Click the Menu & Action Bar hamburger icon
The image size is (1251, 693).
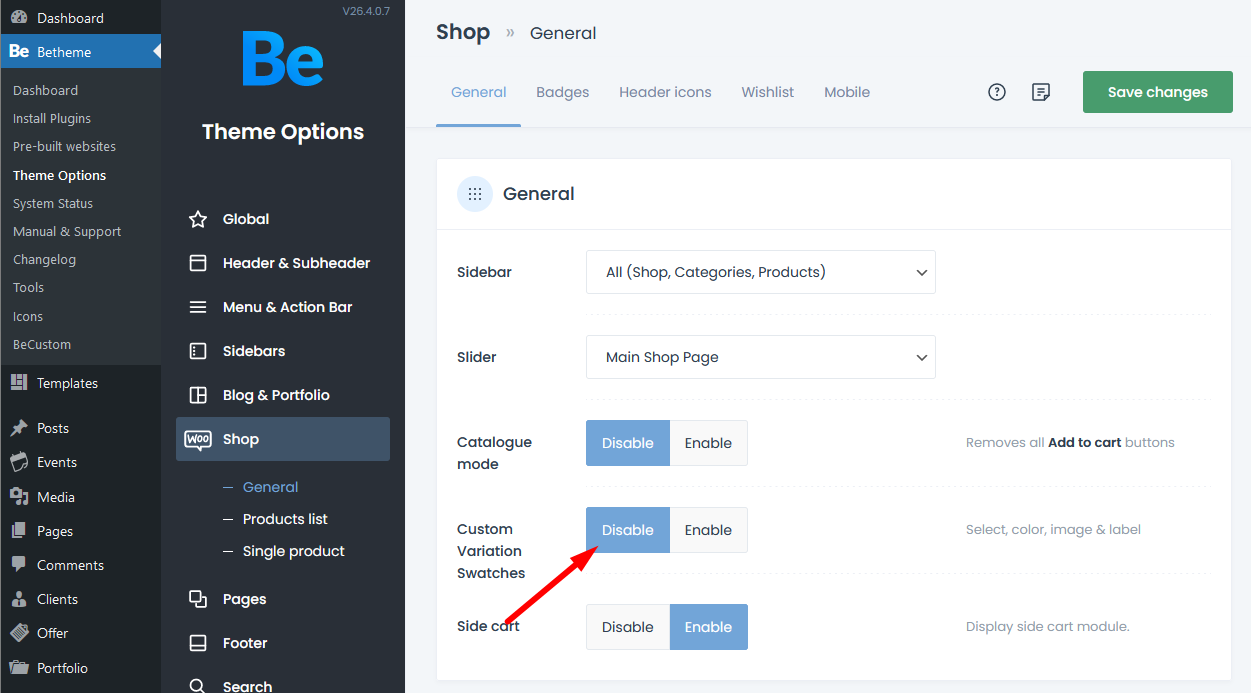tap(198, 307)
